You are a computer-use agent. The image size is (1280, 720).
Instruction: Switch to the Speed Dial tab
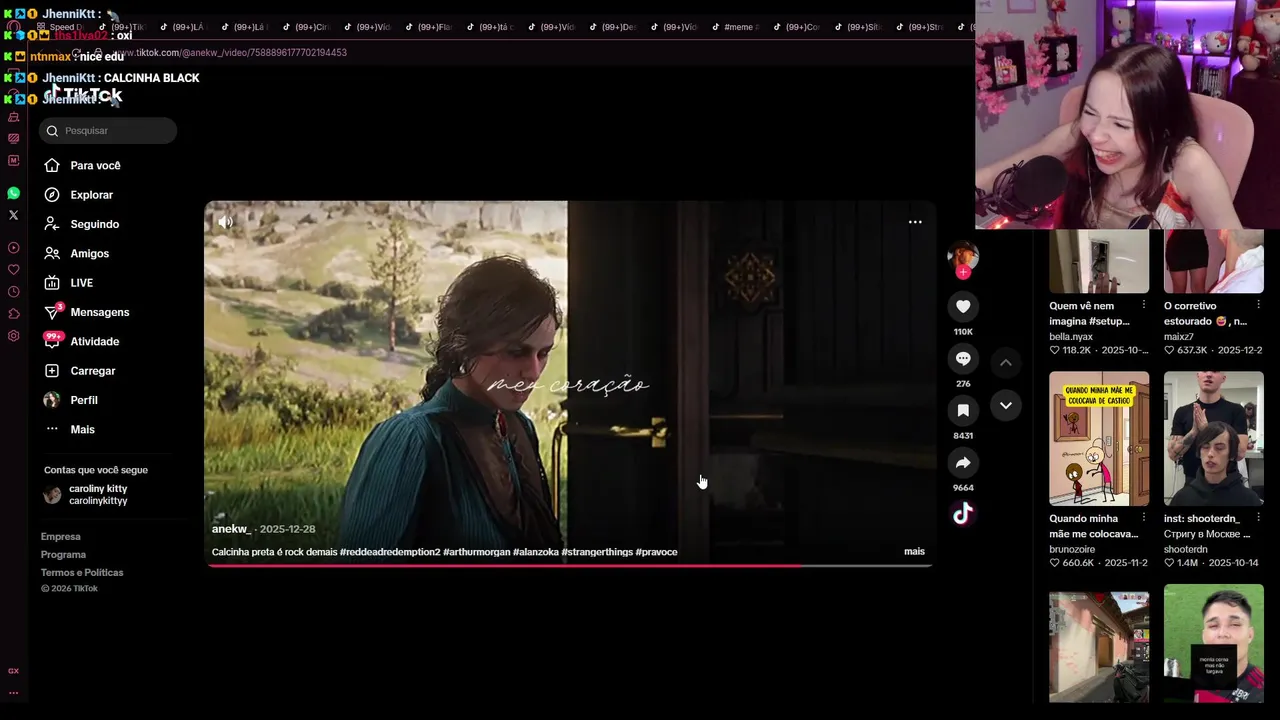tap(60, 27)
